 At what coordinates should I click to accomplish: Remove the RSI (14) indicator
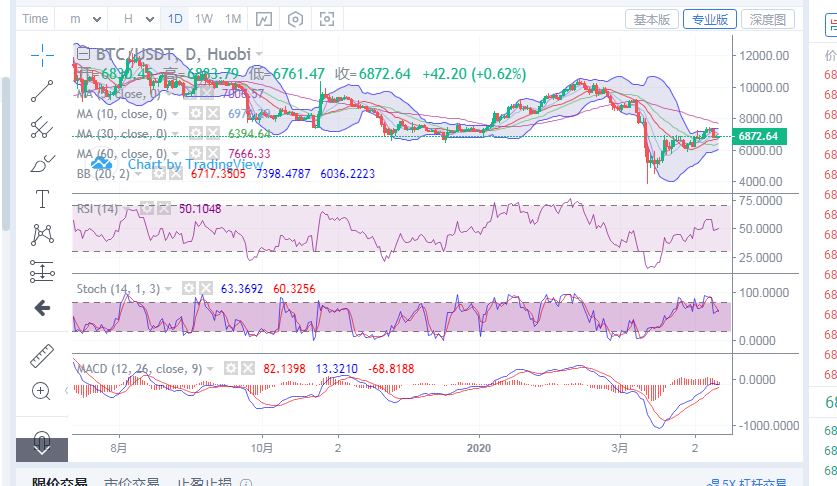point(164,208)
